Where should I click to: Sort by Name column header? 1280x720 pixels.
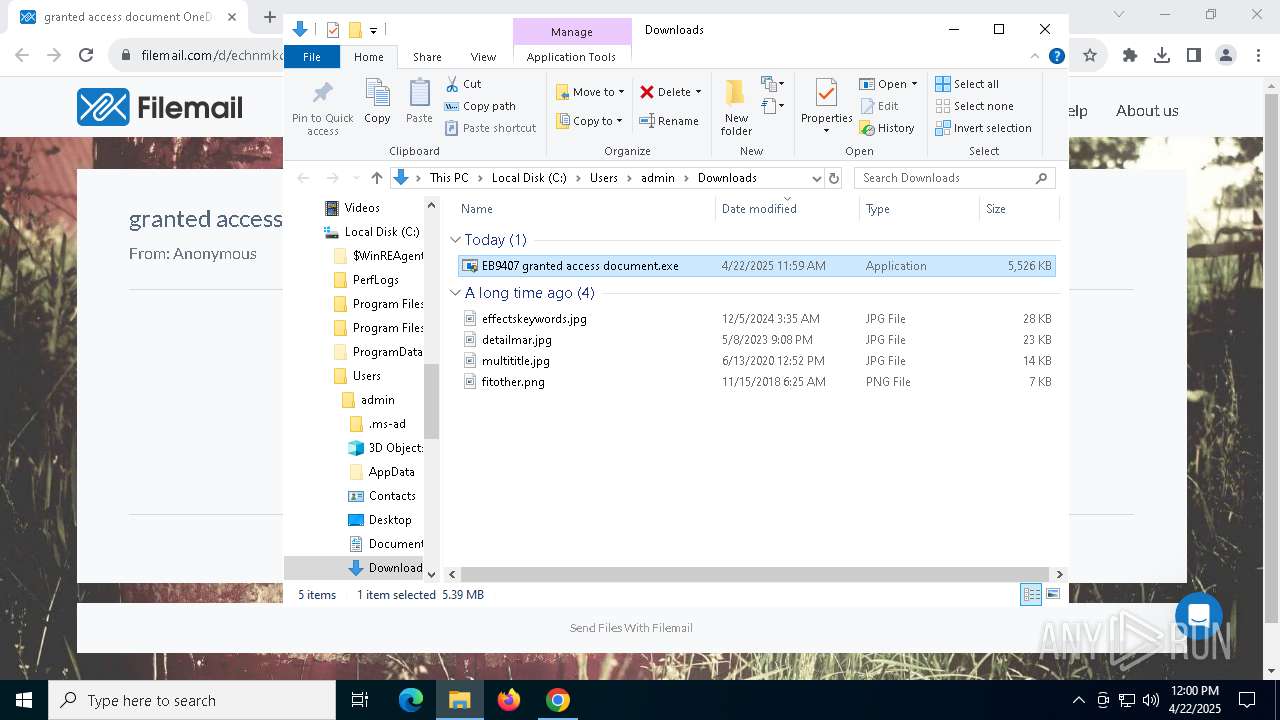click(585, 209)
